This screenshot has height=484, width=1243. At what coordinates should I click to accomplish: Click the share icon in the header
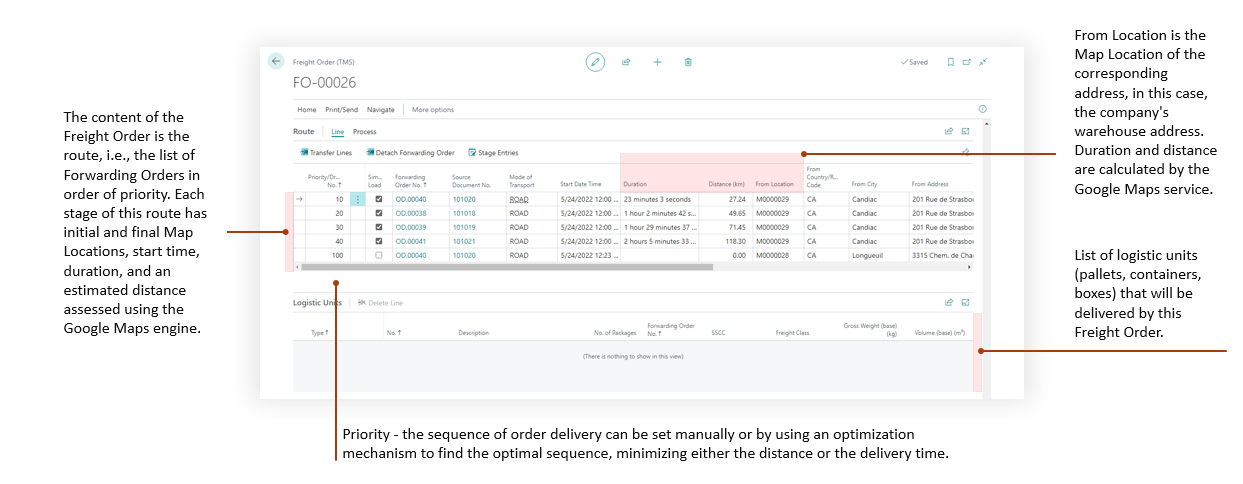pyautogui.click(x=626, y=62)
